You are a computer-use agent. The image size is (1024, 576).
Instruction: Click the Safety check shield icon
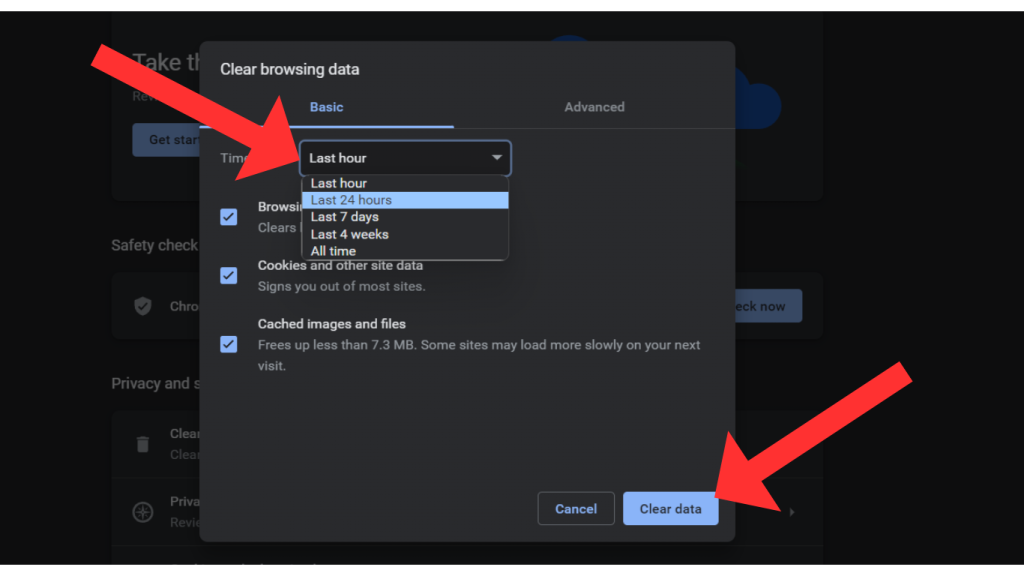tap(143, 306)
